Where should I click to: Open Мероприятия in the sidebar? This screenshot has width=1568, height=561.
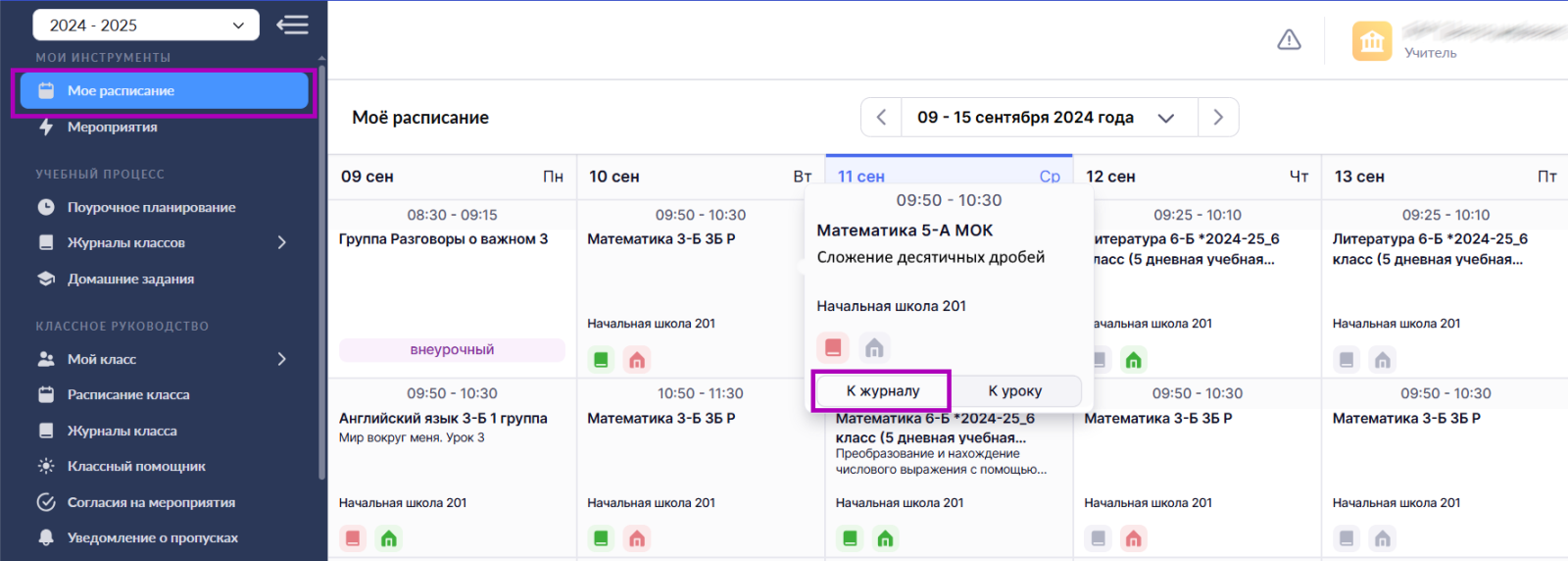pyautogui.click(x=112, y=127)
